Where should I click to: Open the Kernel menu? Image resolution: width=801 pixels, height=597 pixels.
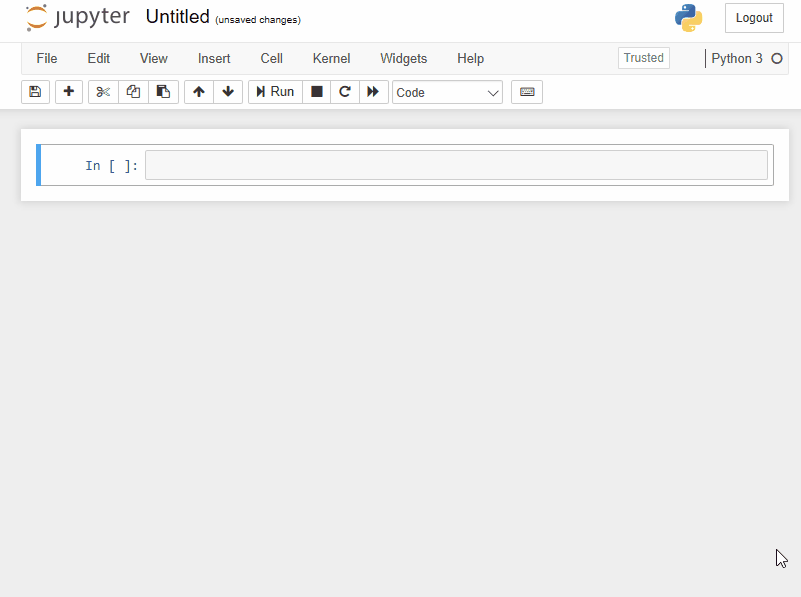[331, 58]
